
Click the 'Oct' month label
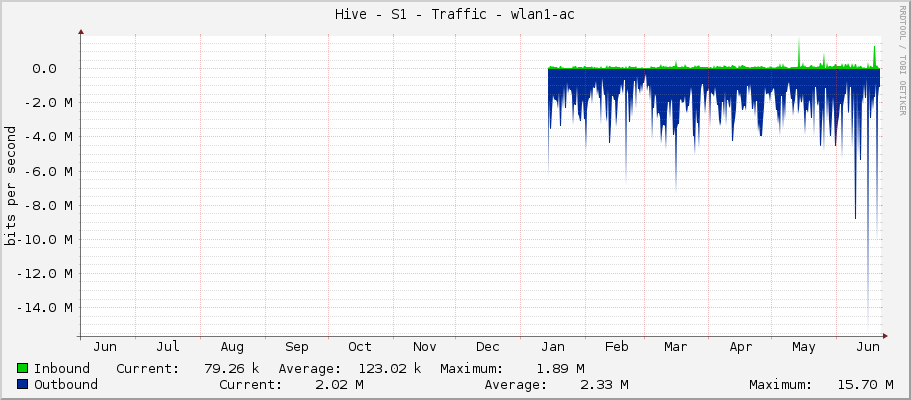(360, 347)
